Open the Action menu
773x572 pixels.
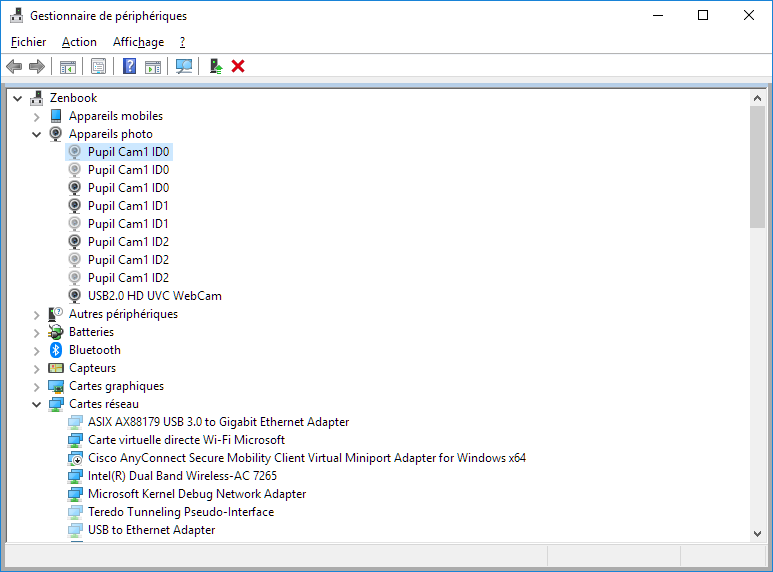[x=79, y=42]
